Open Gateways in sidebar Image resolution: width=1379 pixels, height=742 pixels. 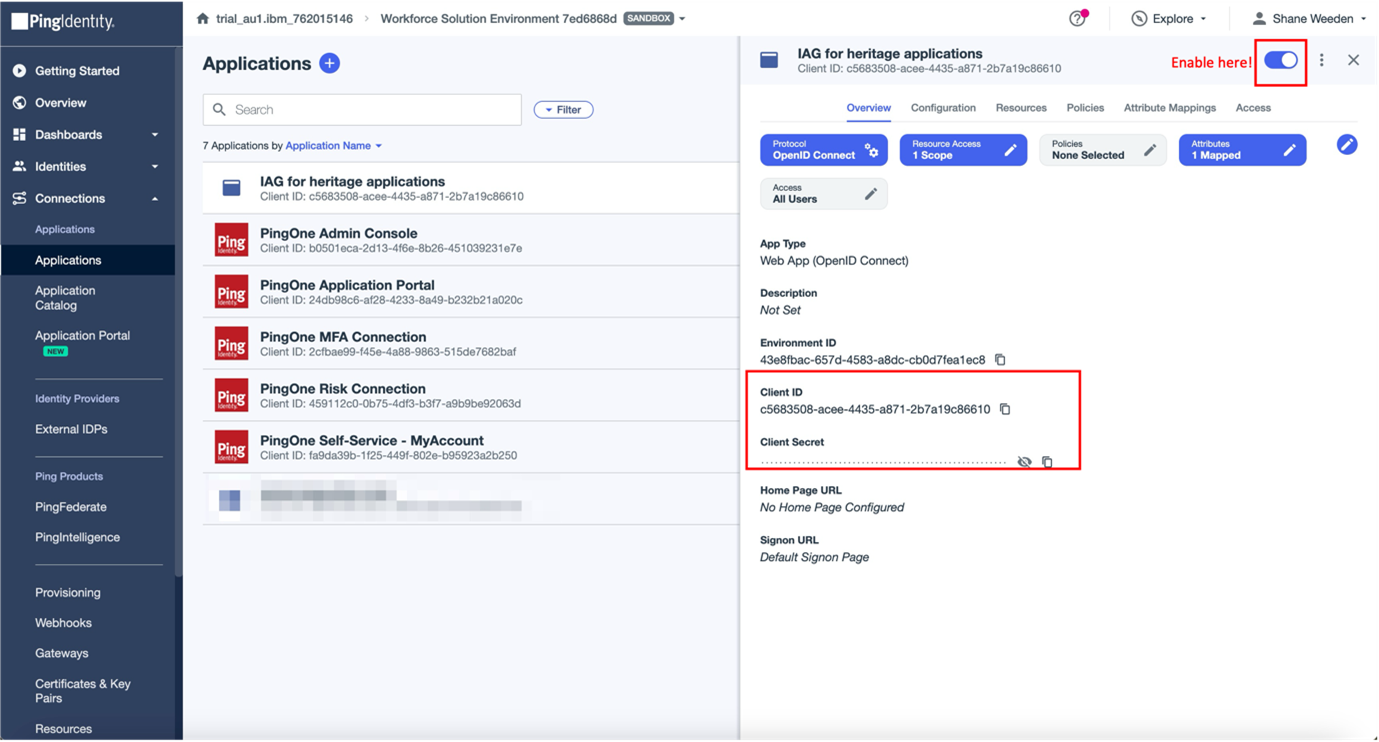(x=61, y=653)
